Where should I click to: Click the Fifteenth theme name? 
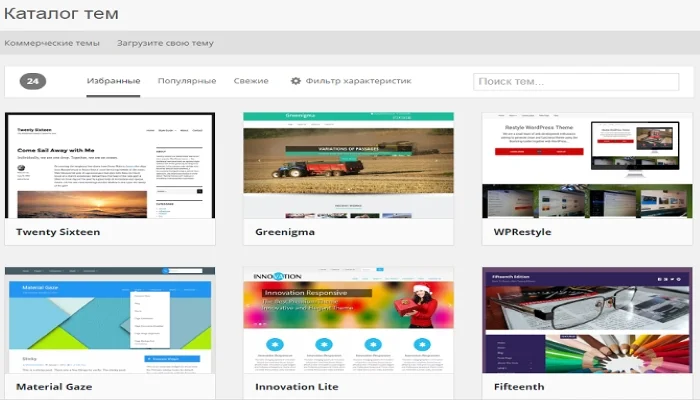[x=519, y=387]
